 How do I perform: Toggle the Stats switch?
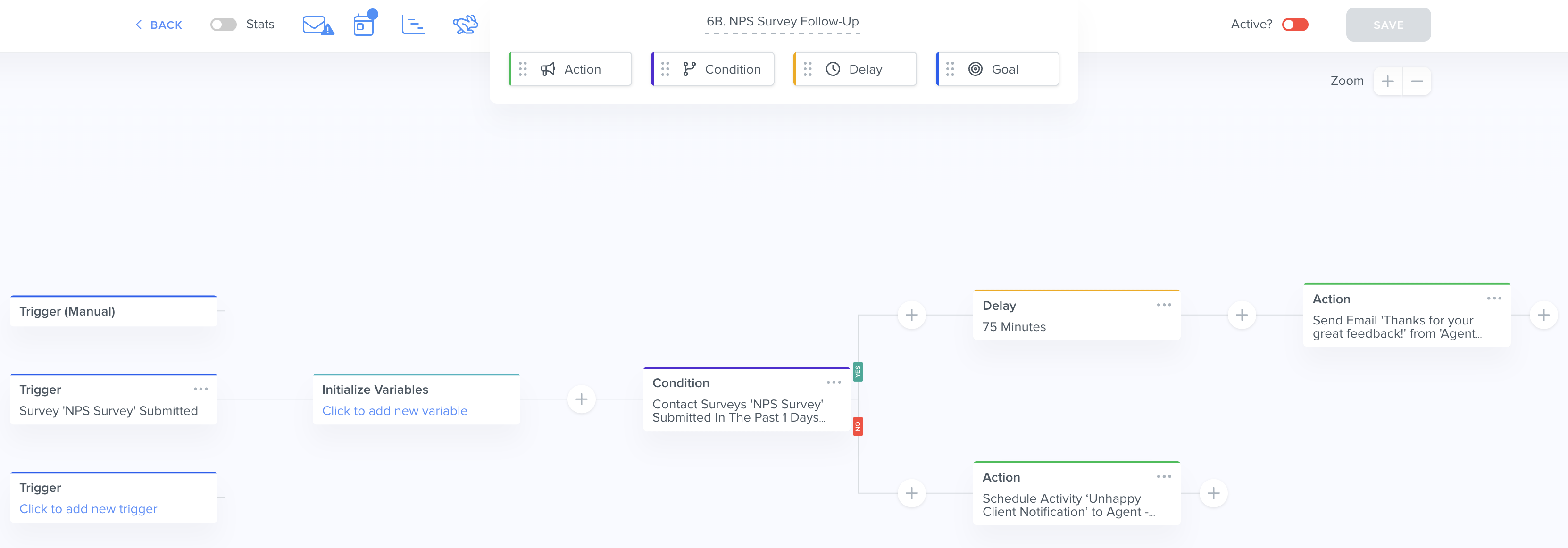coord(224,25)
